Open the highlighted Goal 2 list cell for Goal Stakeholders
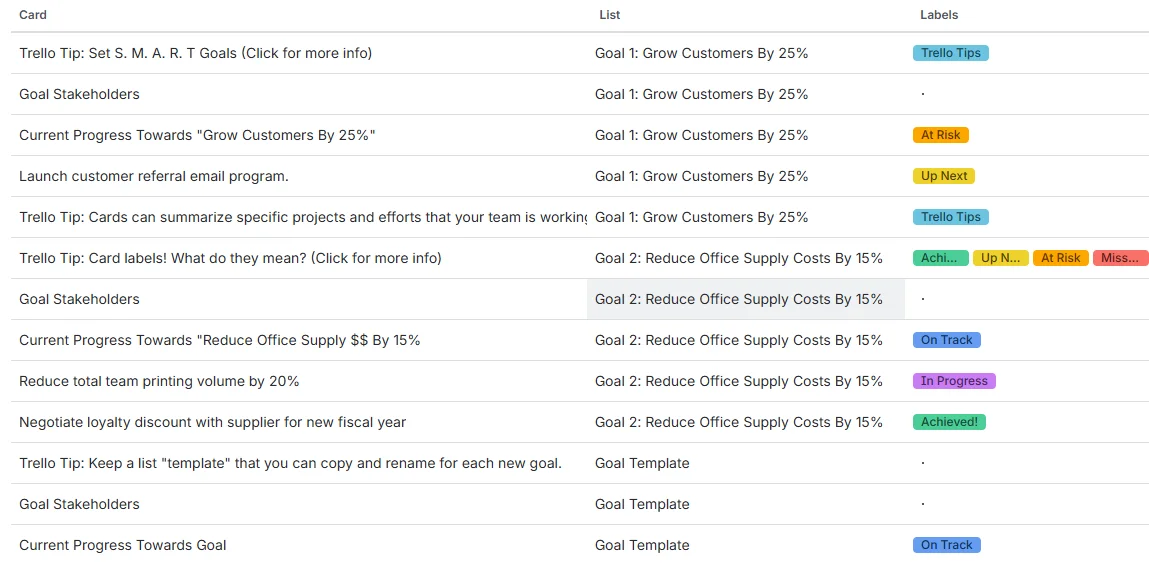 [738, 299]
